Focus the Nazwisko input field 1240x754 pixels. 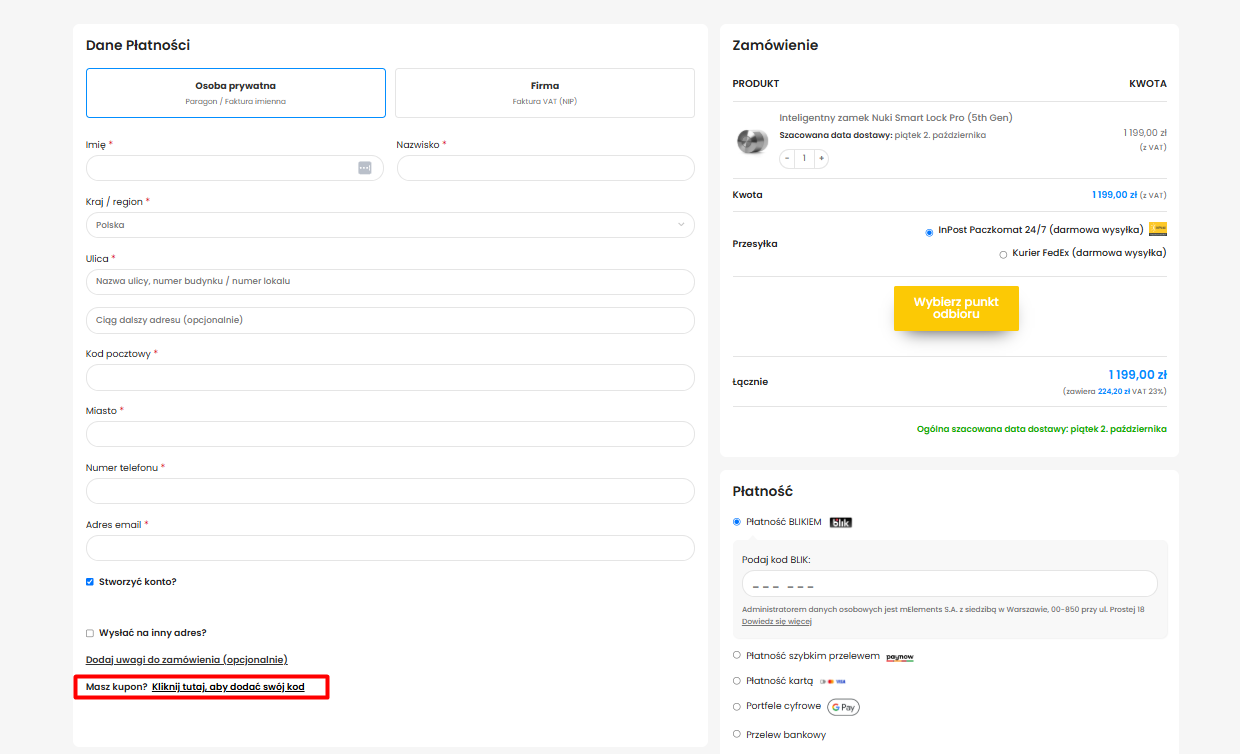point(546,168)
